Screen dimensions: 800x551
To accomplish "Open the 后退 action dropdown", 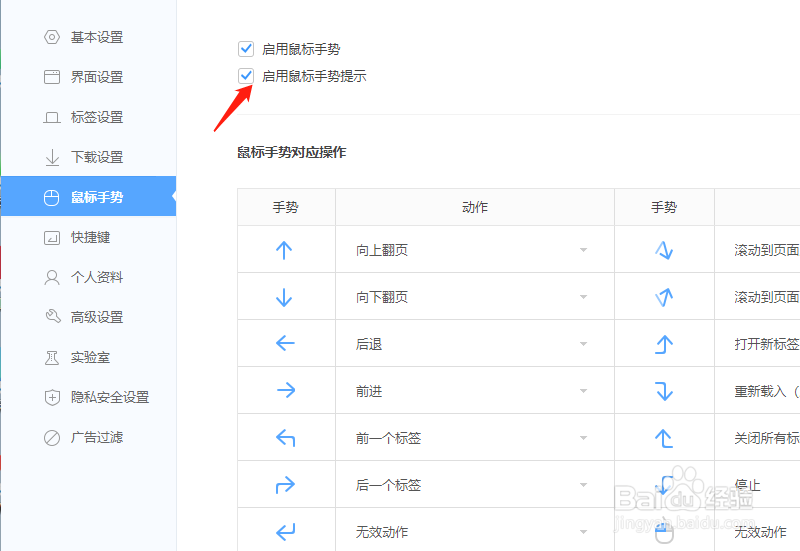I will pos(474,344).
